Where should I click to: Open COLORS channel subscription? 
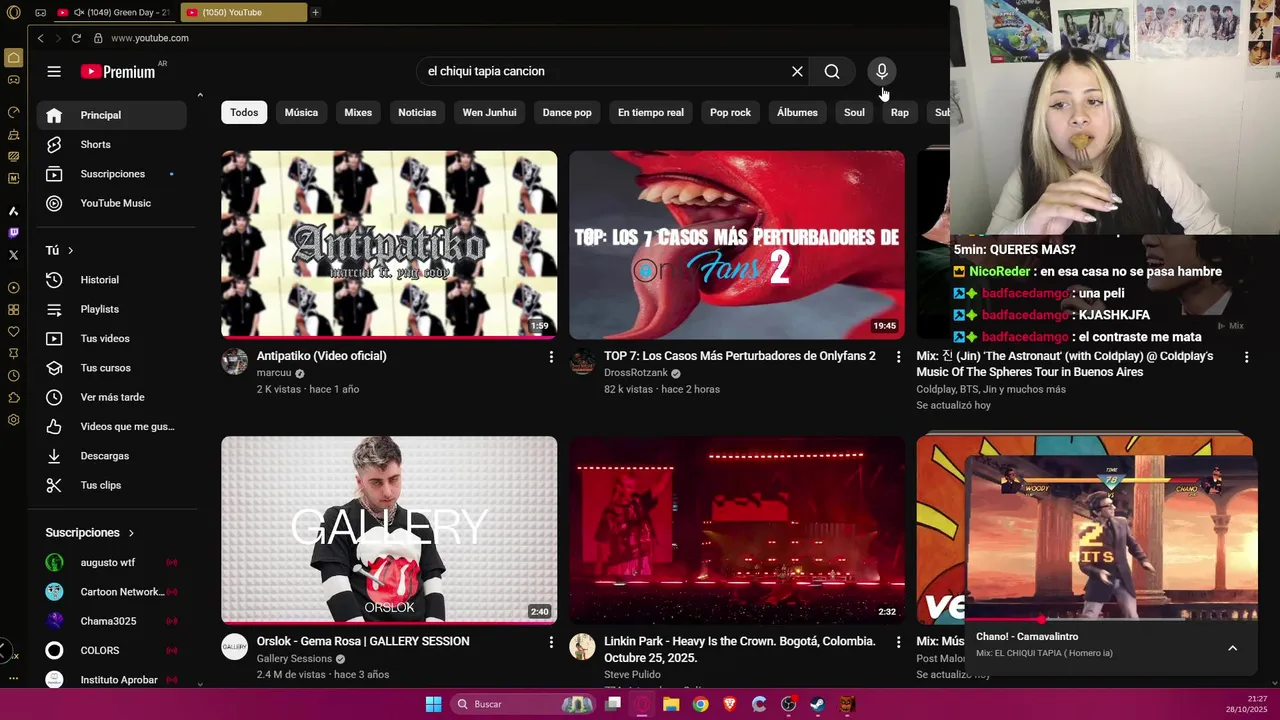pos(111,650)
